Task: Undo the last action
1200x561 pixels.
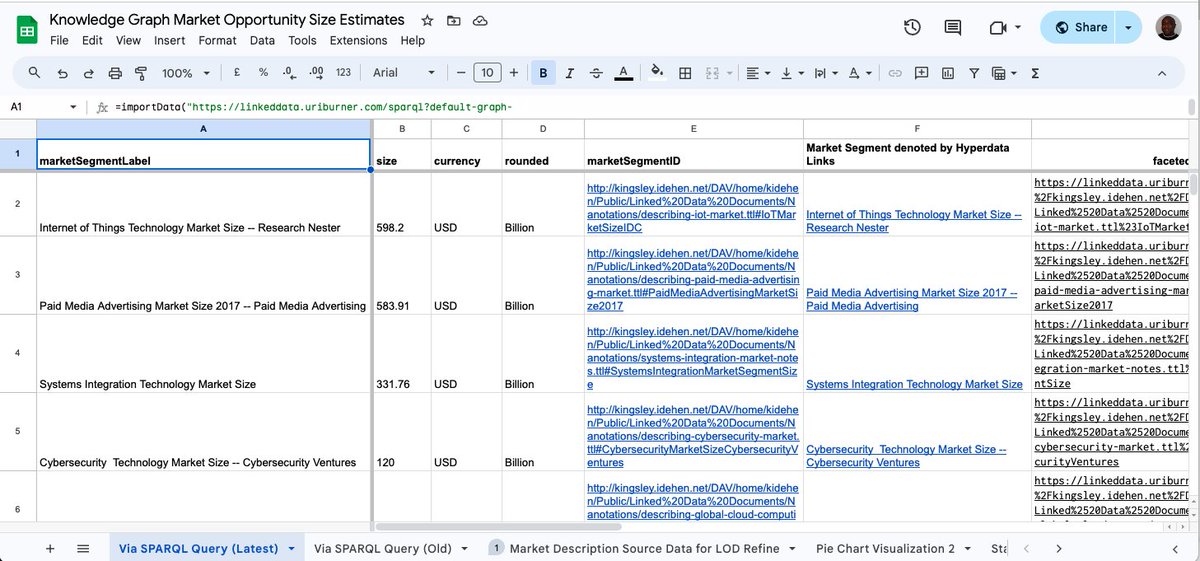Action: 62,73
